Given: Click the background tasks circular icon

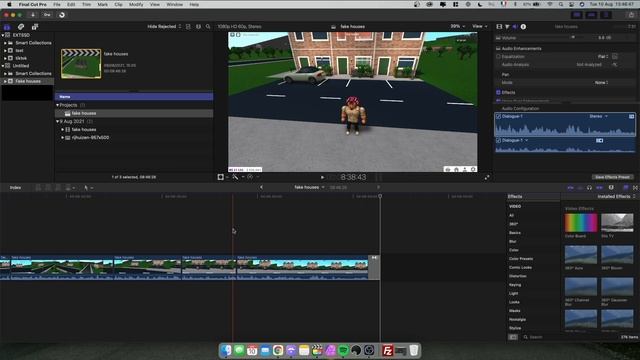Looking at the screenshot, I should tap(62, 15).
